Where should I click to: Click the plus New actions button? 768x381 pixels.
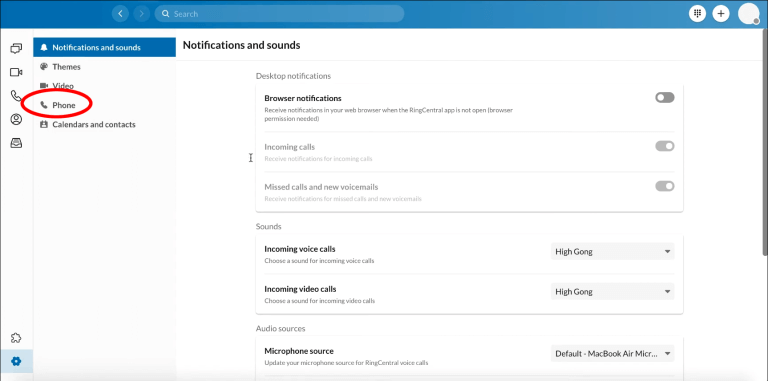click(720, 14)
